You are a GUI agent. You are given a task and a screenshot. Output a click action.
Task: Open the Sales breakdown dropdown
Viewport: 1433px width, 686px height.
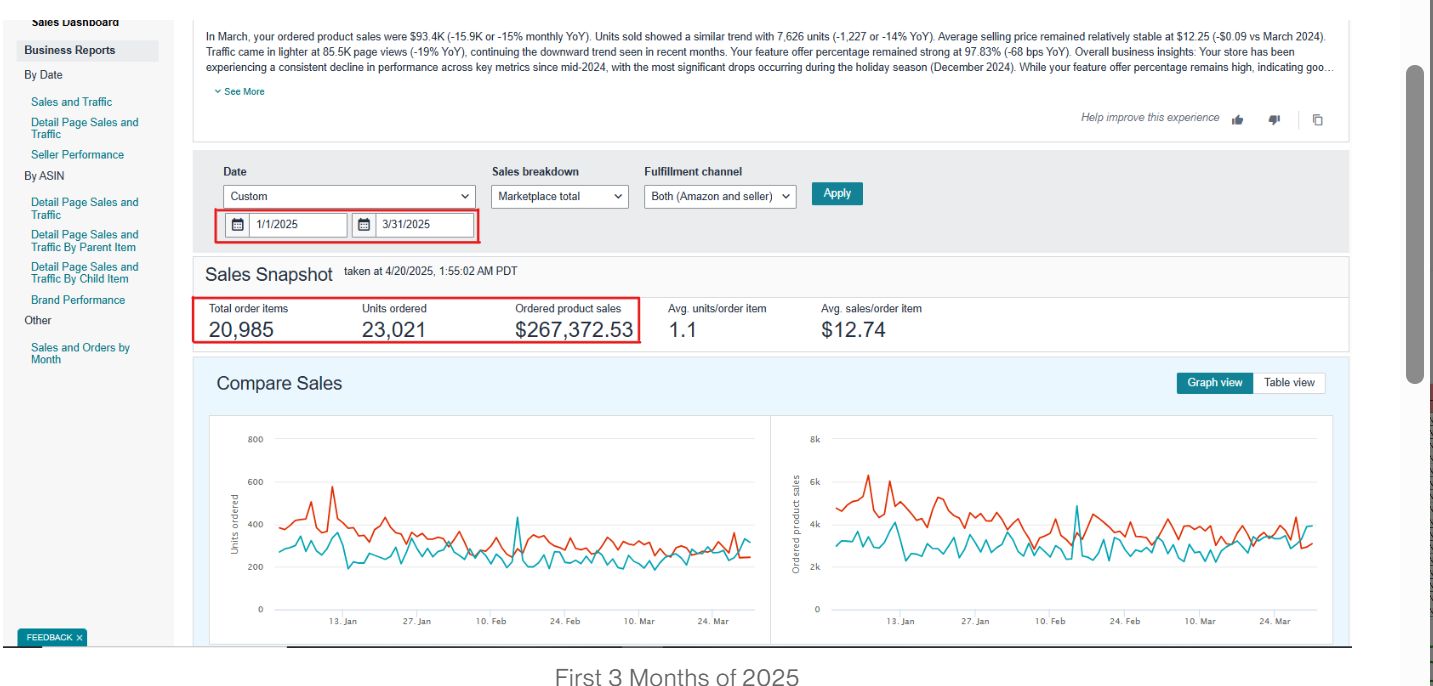pyautogui.click(x=560, y=197)
